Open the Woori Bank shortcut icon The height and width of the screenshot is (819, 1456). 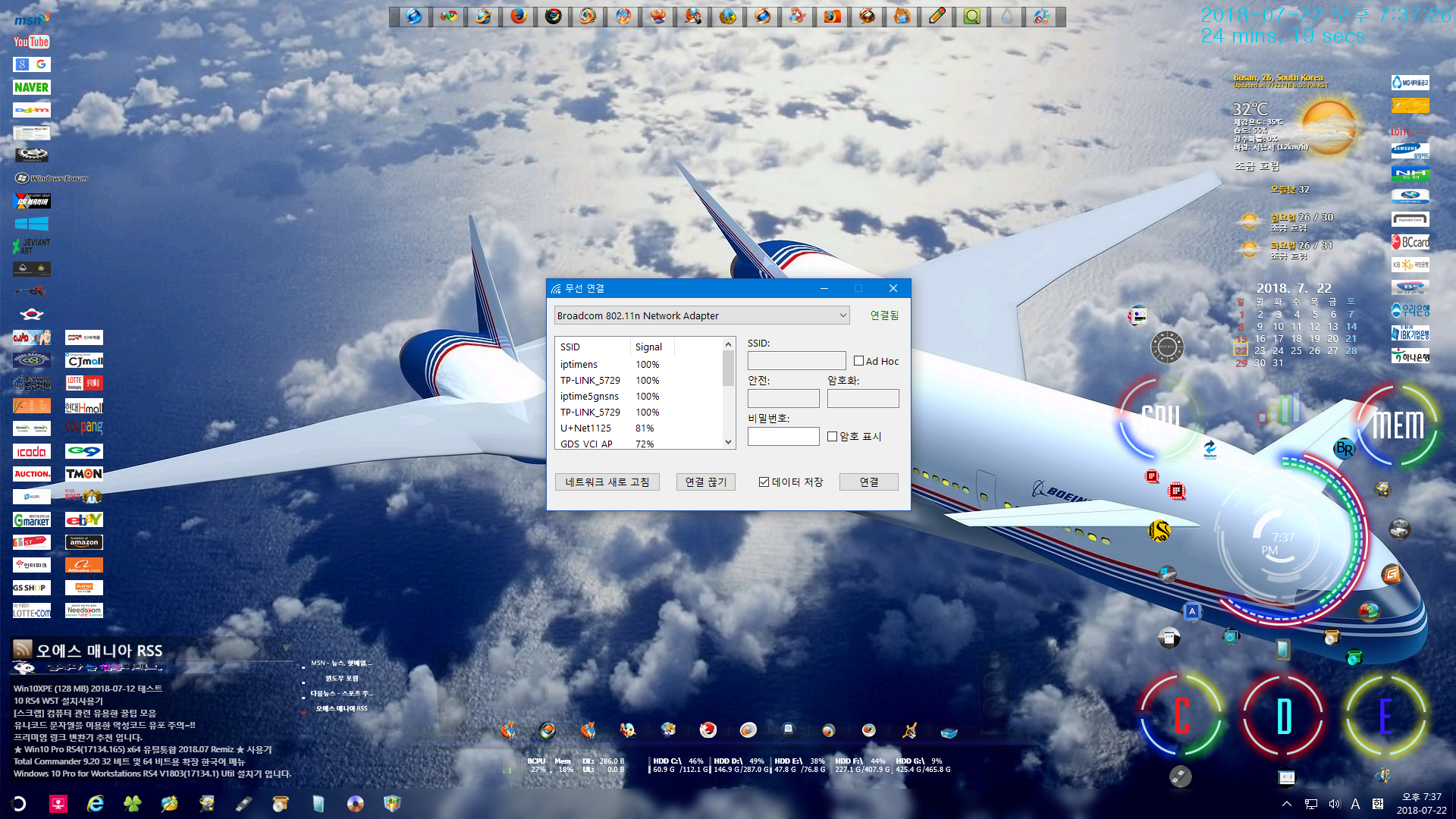click(1410, 310)
